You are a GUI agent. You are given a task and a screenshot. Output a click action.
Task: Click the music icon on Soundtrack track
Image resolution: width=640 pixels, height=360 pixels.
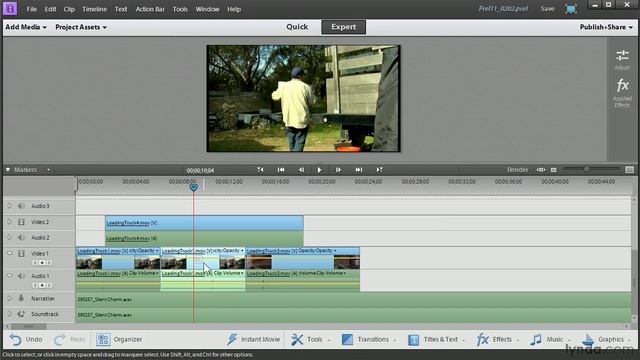(x=21, y=314)
